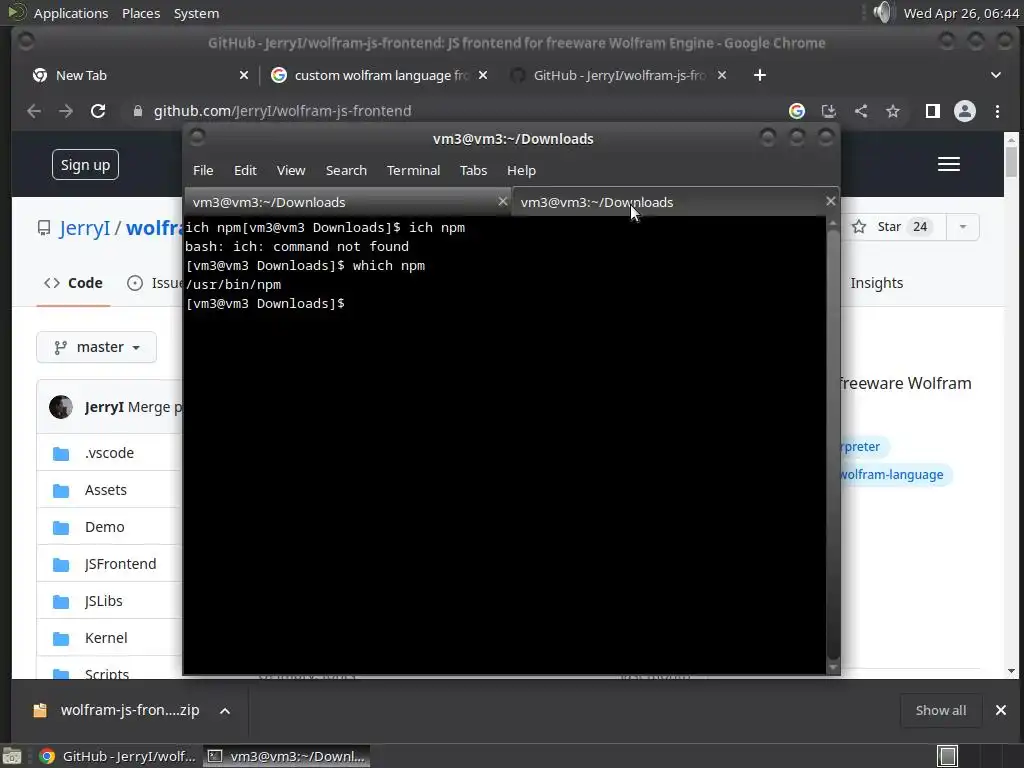Open the terminal File menu

click(203, 170)
